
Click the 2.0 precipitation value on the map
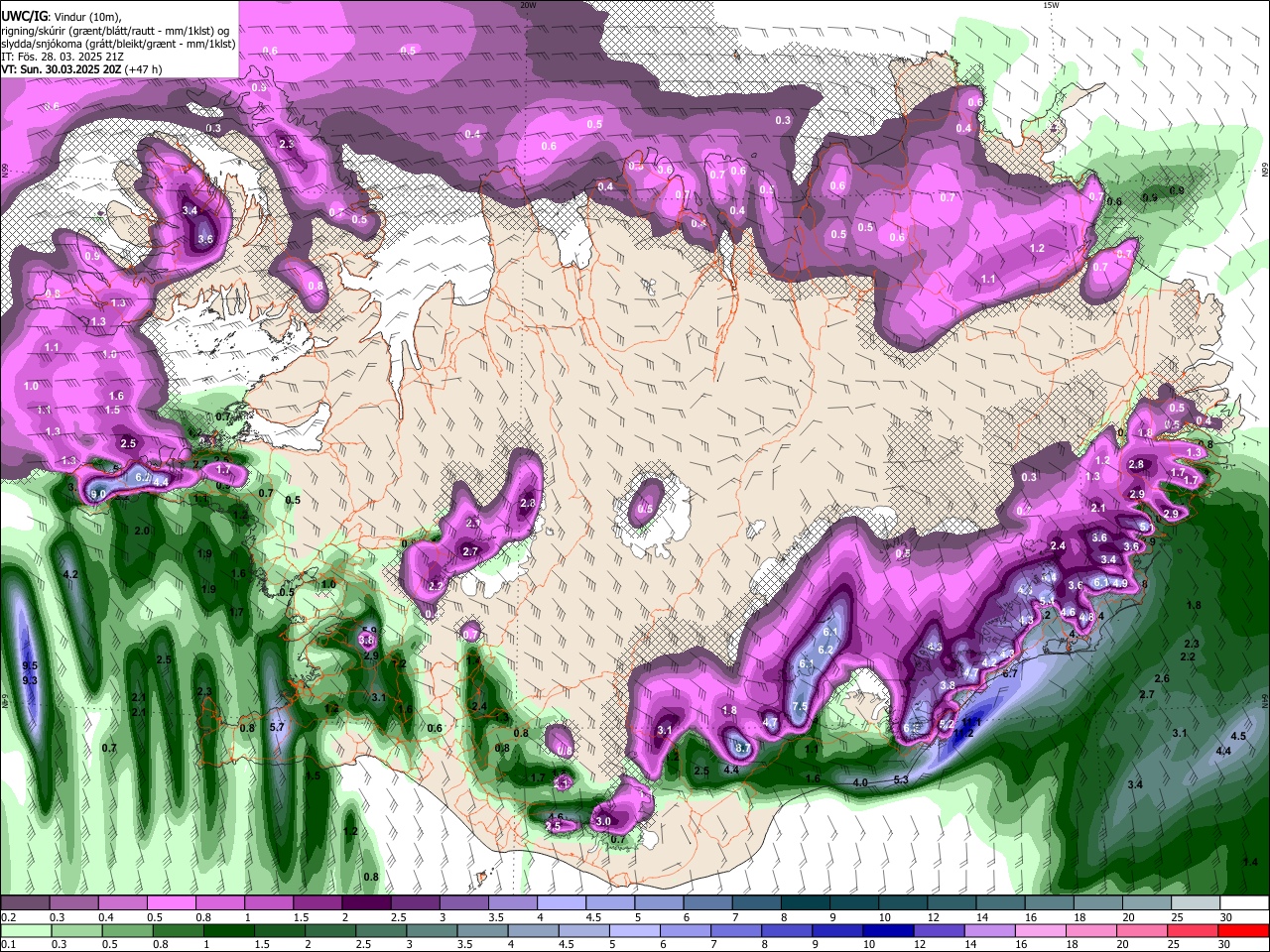pyautogui.click(x=142, y=532)
